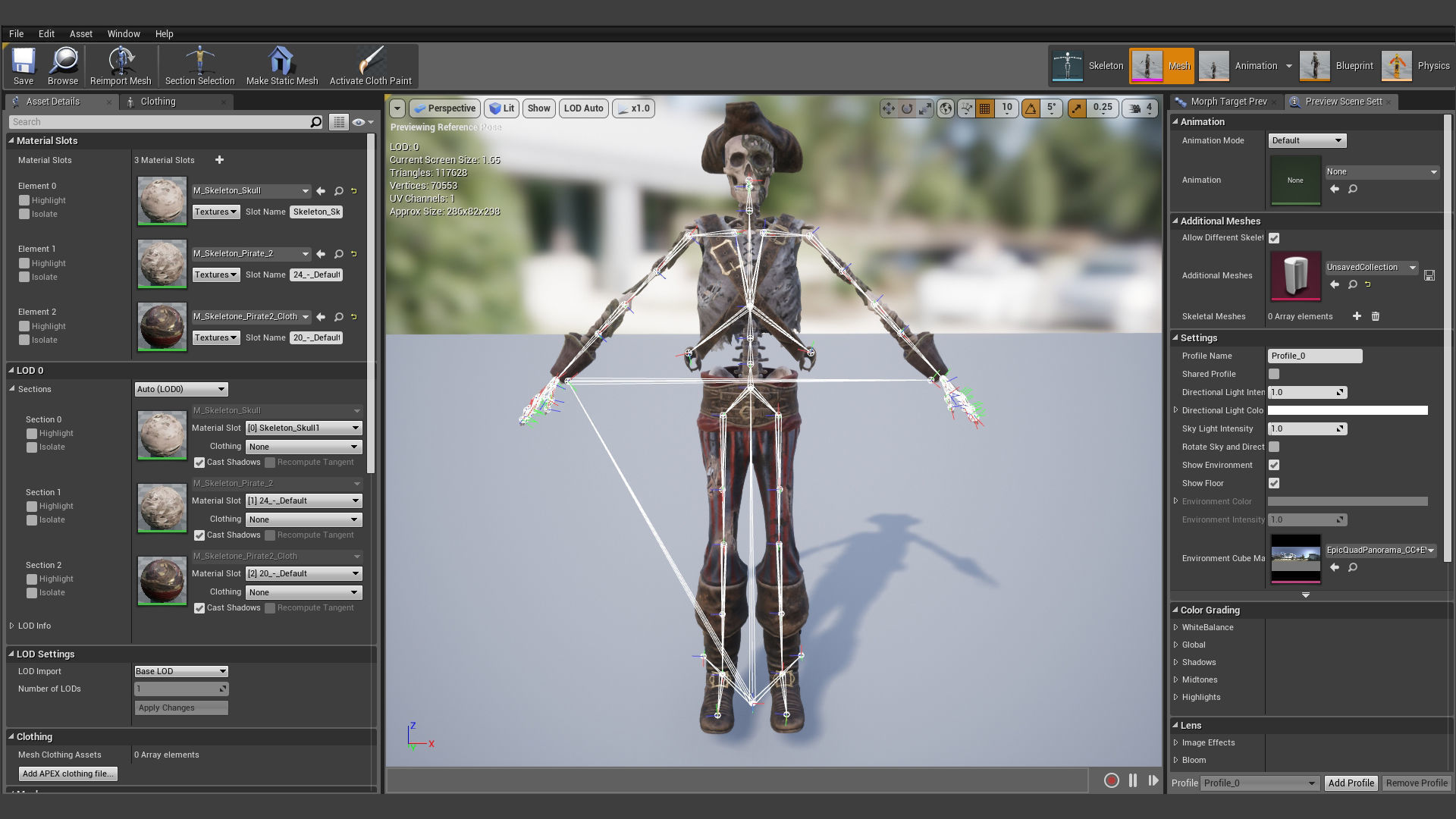Adjust the Directional Light Intensity value
This screenshot has height=819, width=1456.
pos(1307,392)
